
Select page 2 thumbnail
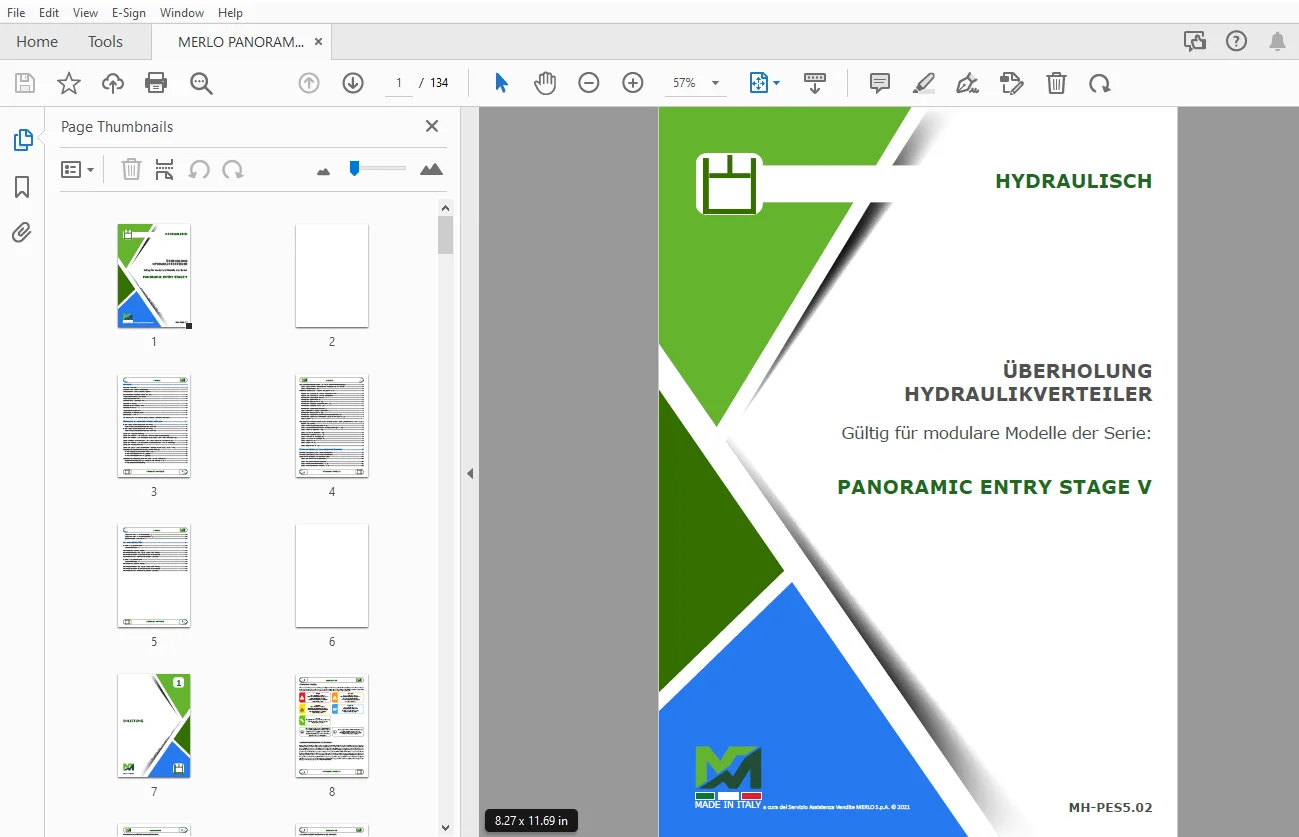[x=332, y=276]
